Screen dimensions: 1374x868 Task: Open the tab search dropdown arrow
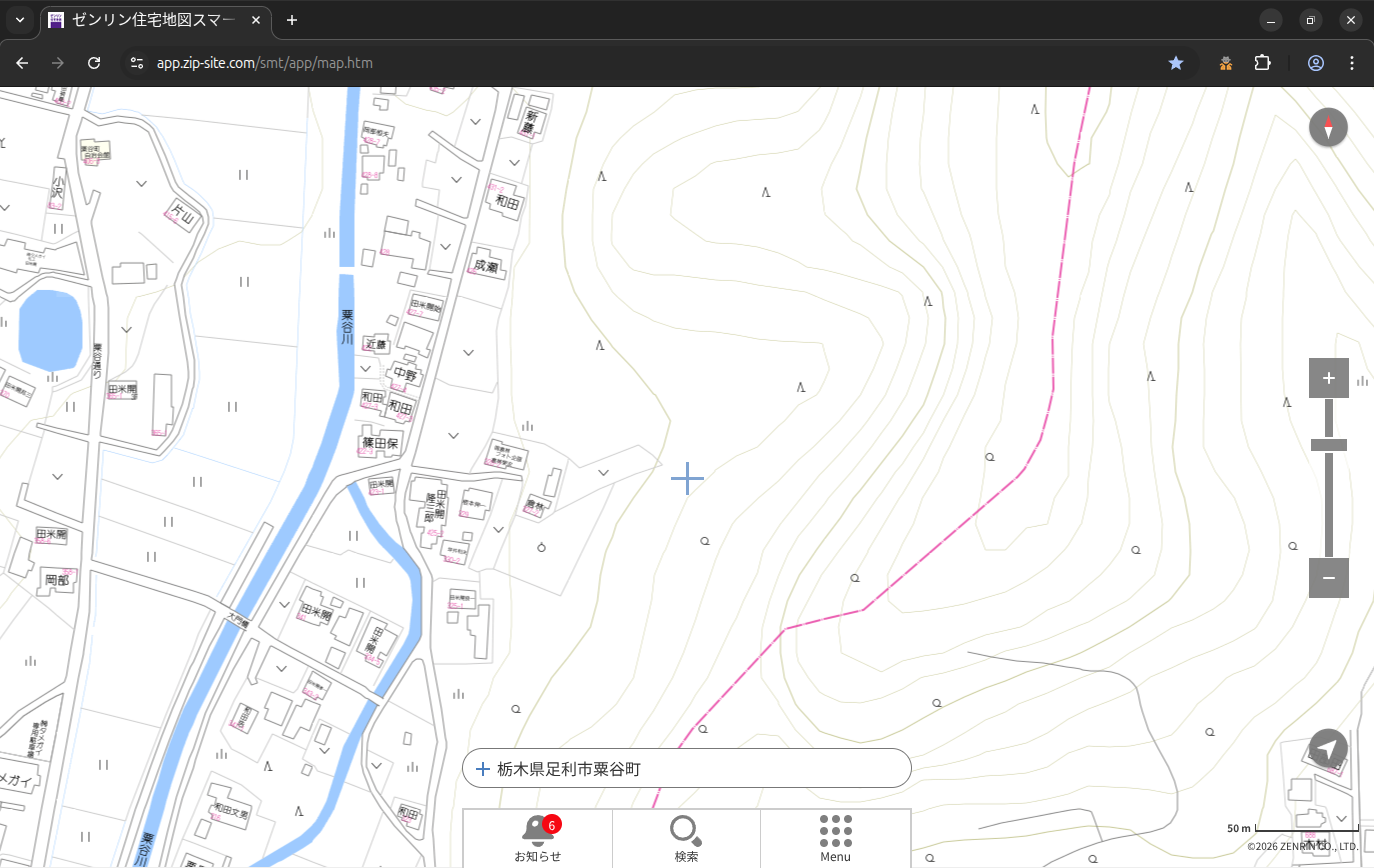click(20, 20)
